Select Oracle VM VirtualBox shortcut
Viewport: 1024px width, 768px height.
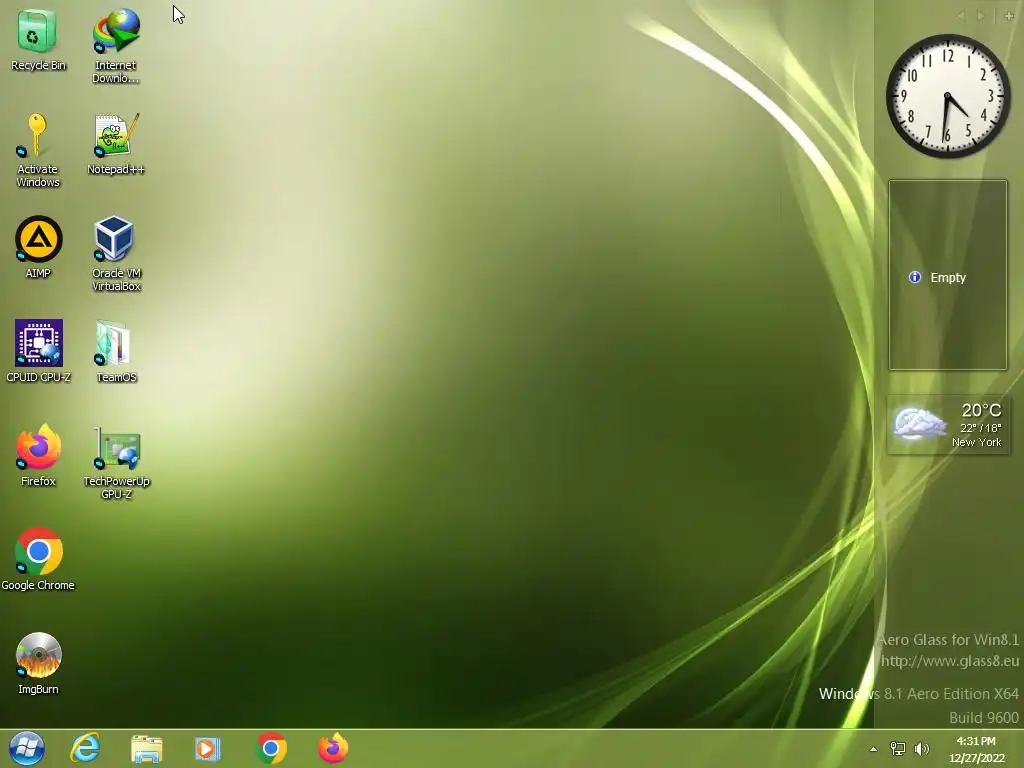click(116, 253)
